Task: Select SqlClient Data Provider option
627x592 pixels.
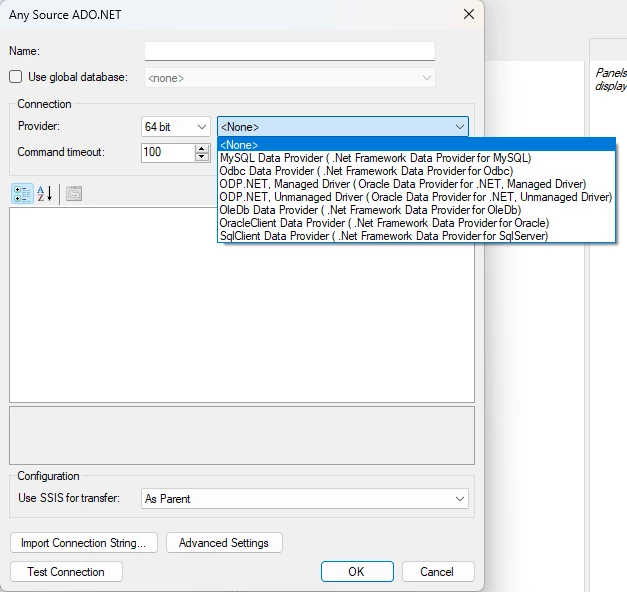Action: [416, 236]
